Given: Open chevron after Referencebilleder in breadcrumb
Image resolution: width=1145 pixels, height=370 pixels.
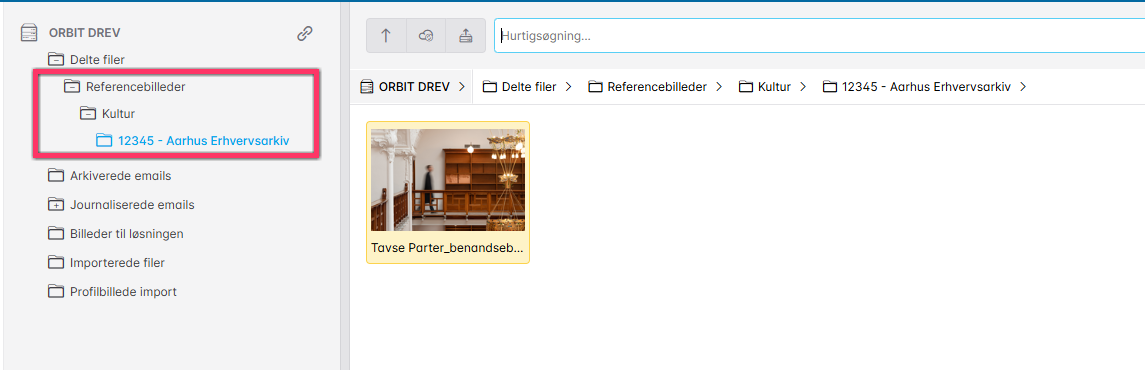Looking at the screenshot, I should click(x=719, y=87).
